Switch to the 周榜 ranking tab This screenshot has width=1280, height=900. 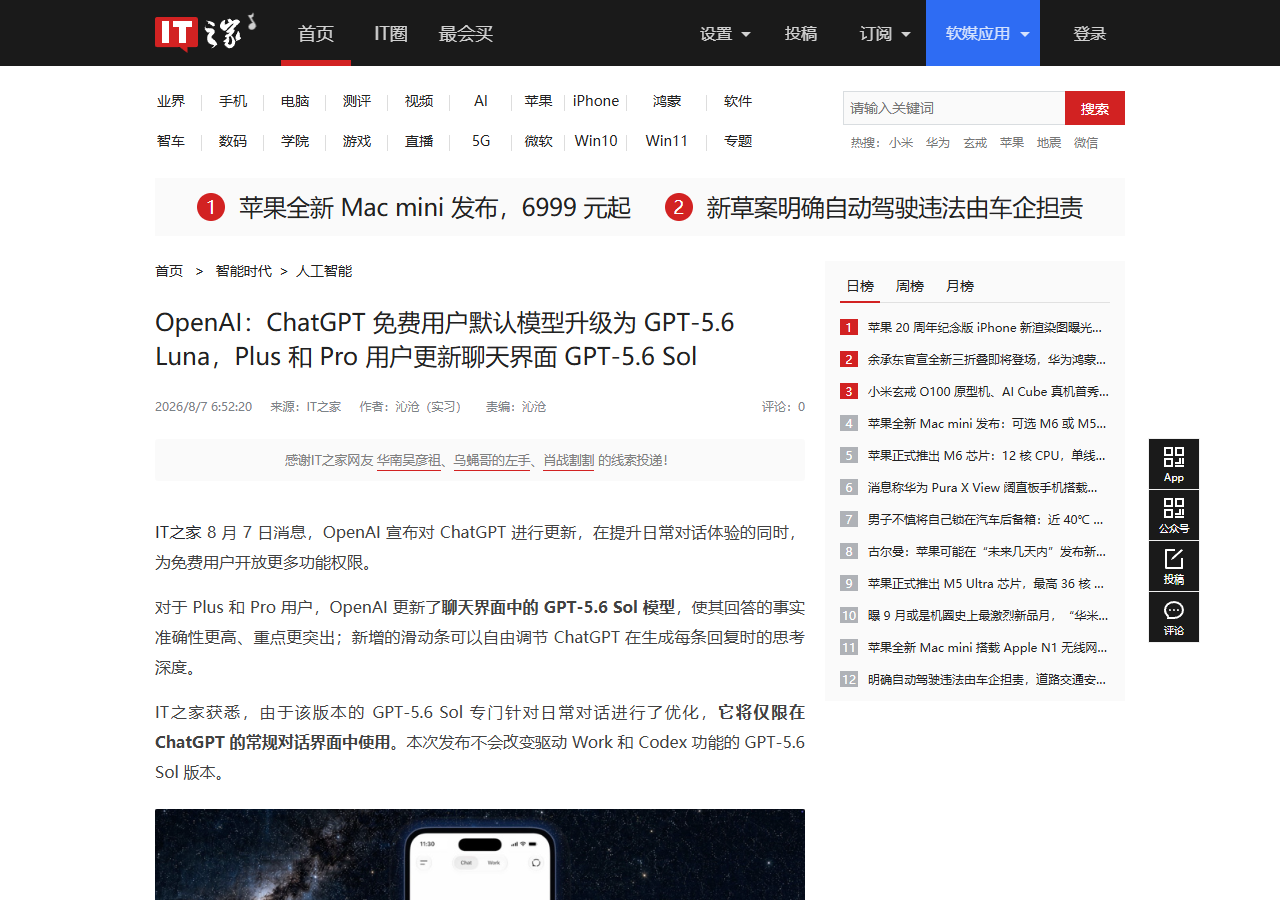click(910, 286)
